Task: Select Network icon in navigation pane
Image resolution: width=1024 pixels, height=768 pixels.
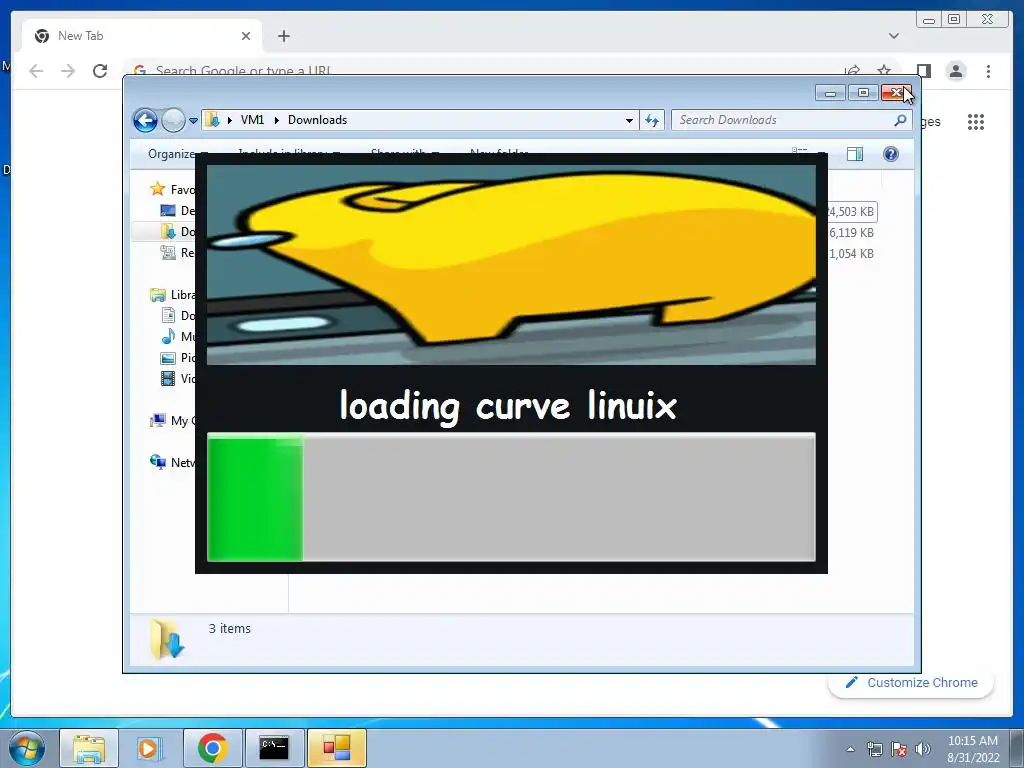Action: pyautogui.click(x=157, y=462)
